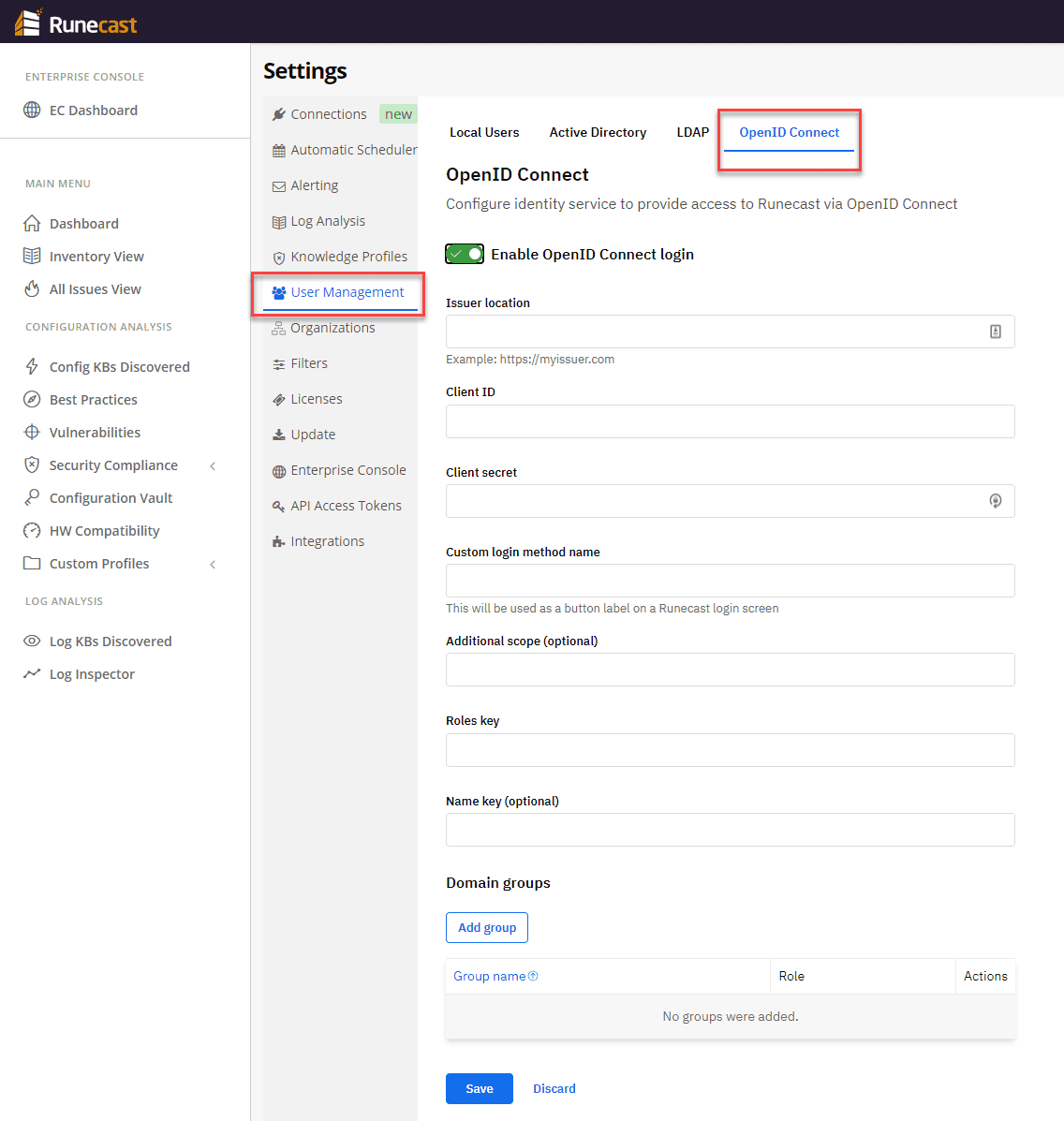Click the Vulnerabilities crosshair icon
The image size is (1064, 1121).
click(x=32, y=433)
